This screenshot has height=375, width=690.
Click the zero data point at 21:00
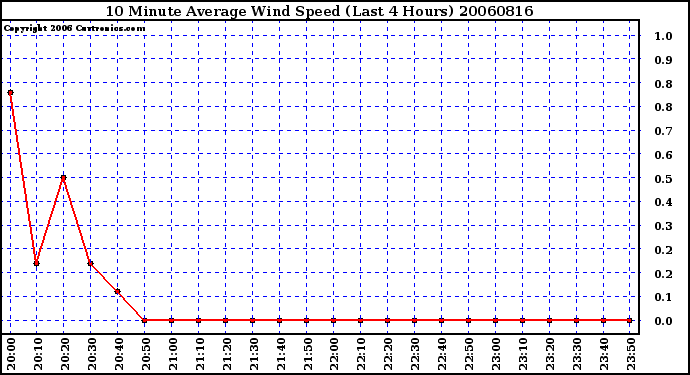point(172,320)
